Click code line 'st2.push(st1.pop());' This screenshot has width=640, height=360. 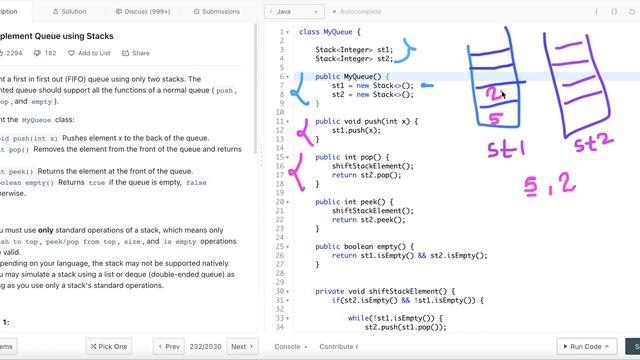click(x=405, y=327)
